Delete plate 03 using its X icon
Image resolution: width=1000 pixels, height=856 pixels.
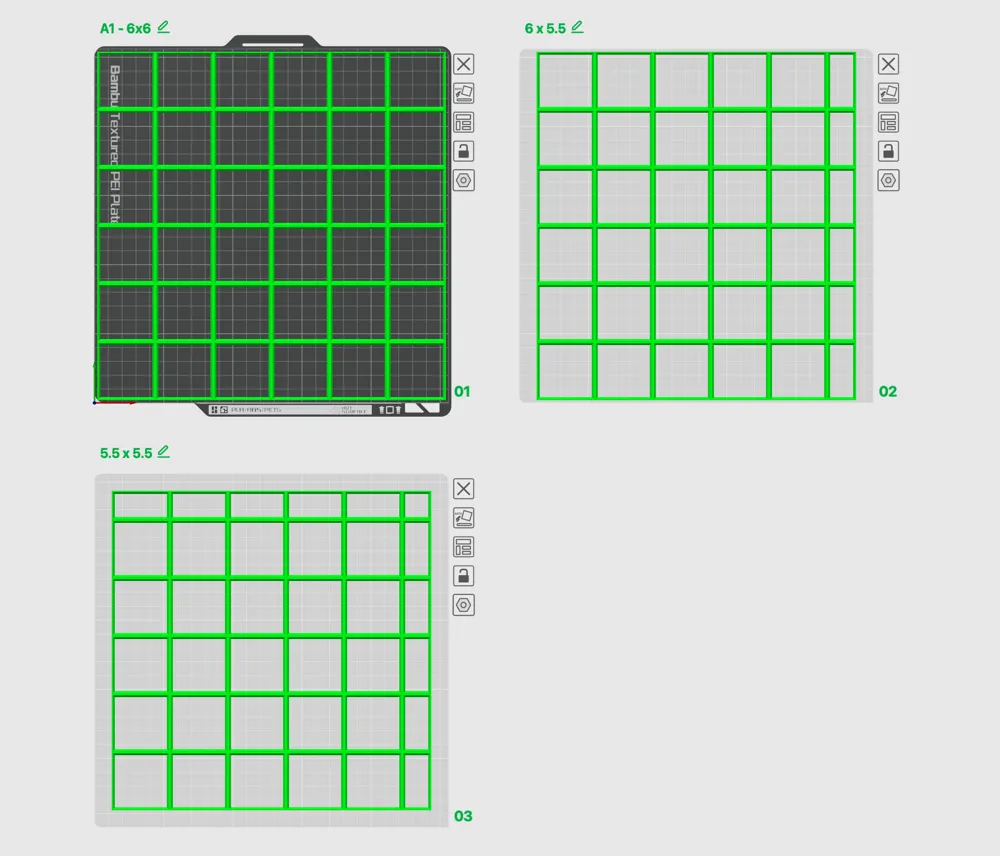tap(463, 488)
